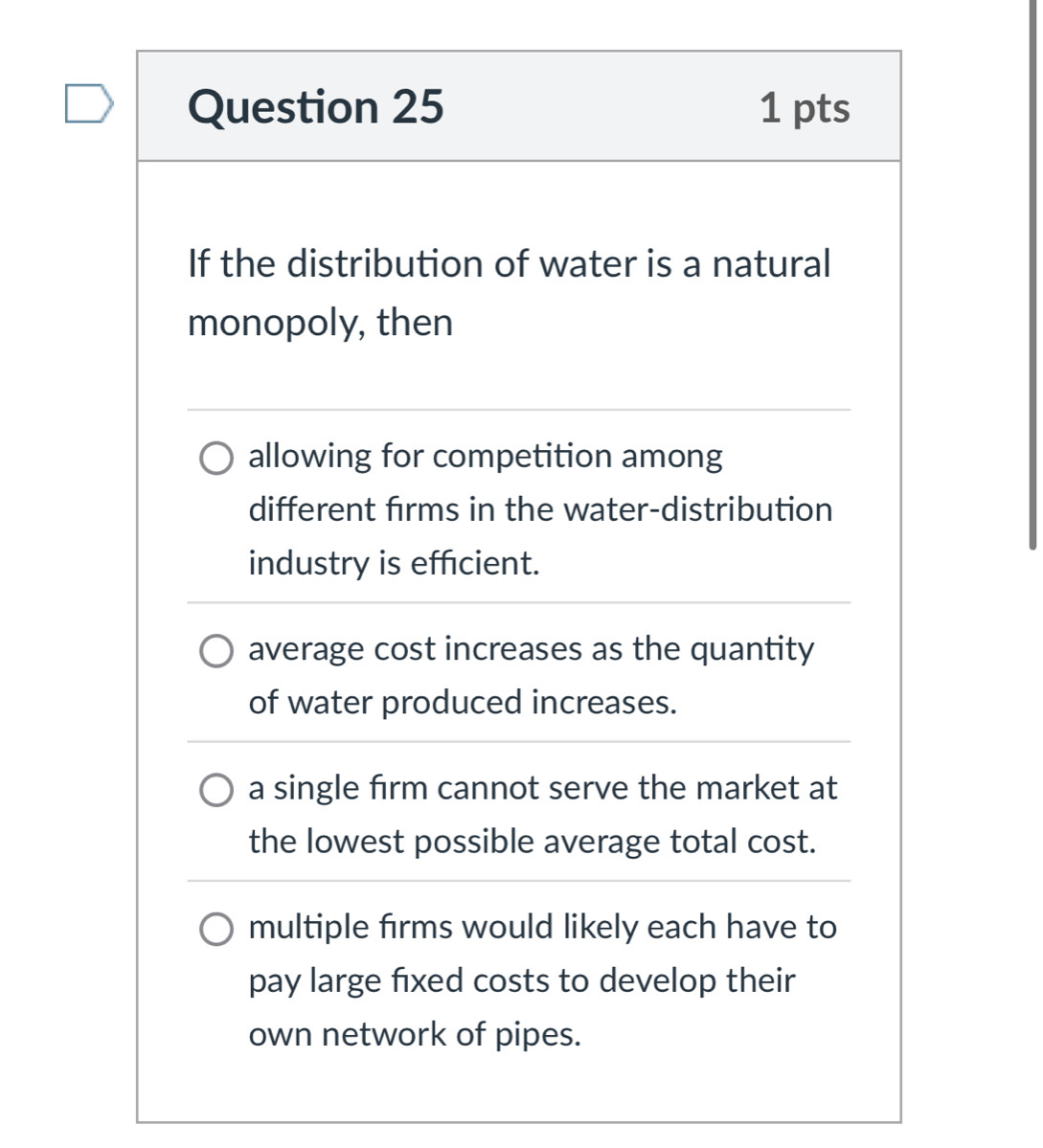Click the "different firms in the water-distribution" line
The height and width of the screenshot is (1148, 1043).
tap(540, 509)
